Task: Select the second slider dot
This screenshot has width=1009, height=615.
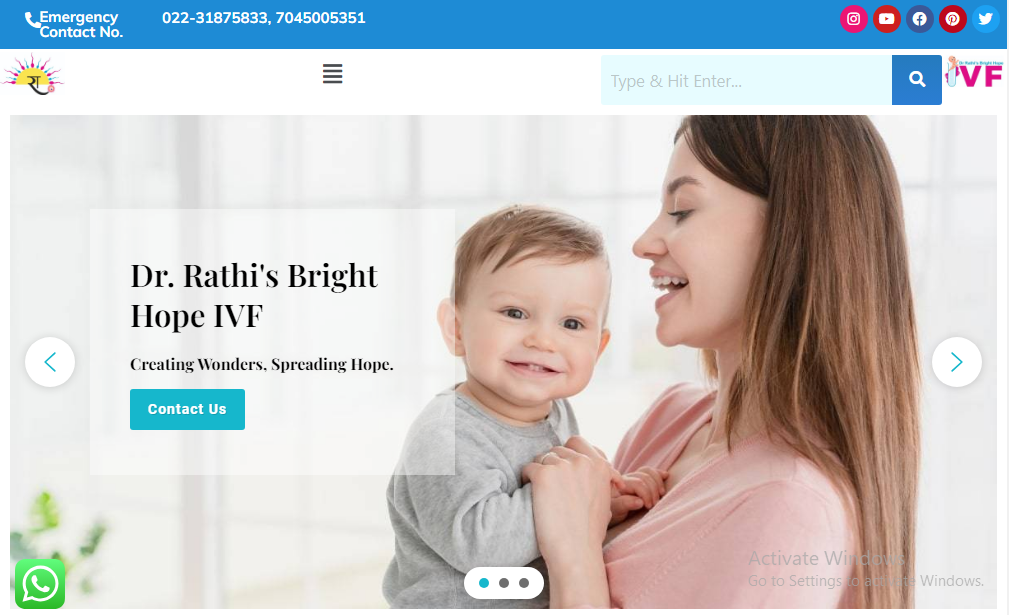Action: [x=504, y=583]
